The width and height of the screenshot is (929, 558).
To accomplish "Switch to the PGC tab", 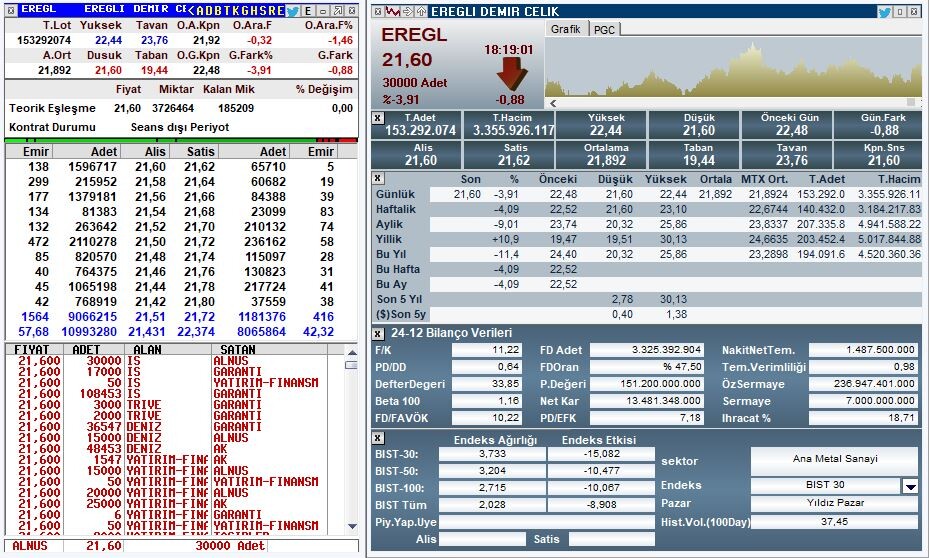I will click(x=604, y=30).
